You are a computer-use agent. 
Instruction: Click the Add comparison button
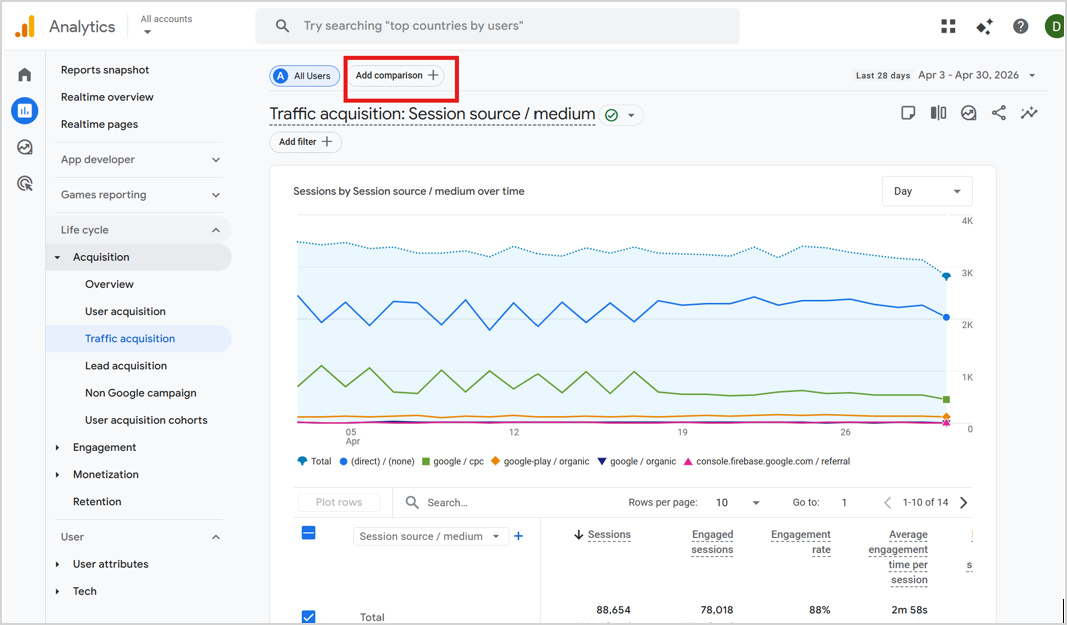[x=397, y=76]
